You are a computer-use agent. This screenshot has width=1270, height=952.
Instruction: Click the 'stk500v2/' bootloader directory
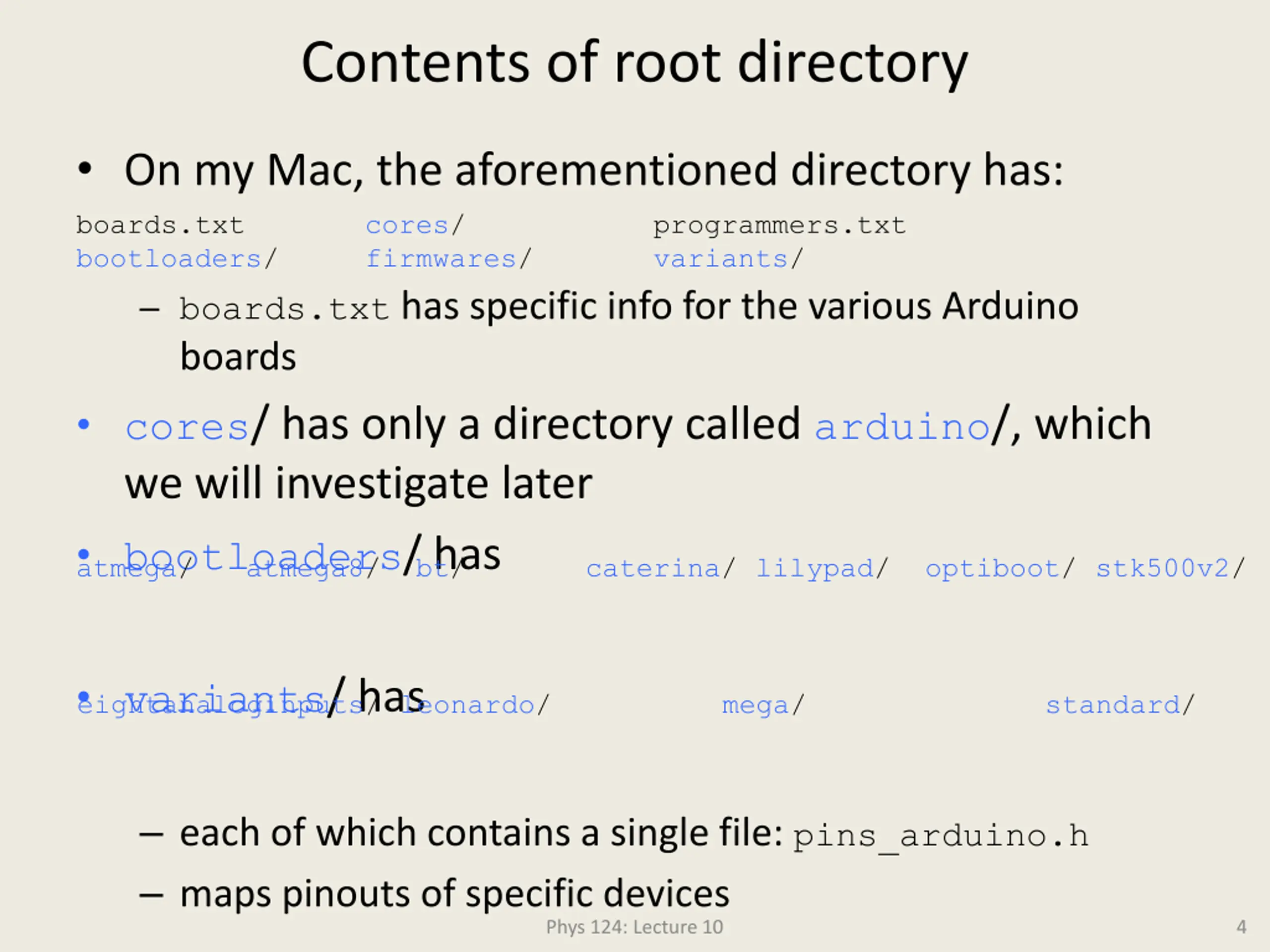pos(1170,569)
